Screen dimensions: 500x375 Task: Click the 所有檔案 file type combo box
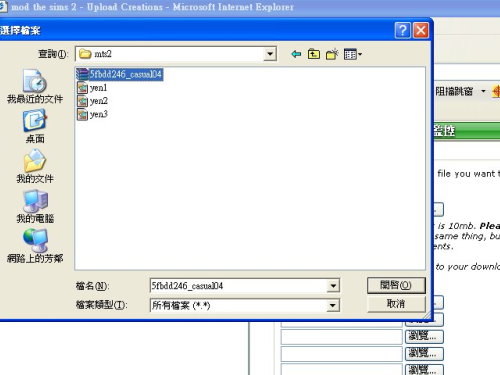[x=245, y=305]
